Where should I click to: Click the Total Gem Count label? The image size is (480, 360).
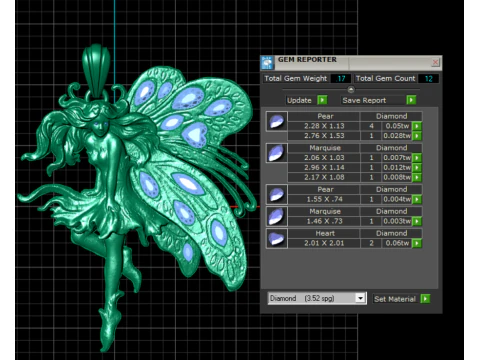point(385,79)
